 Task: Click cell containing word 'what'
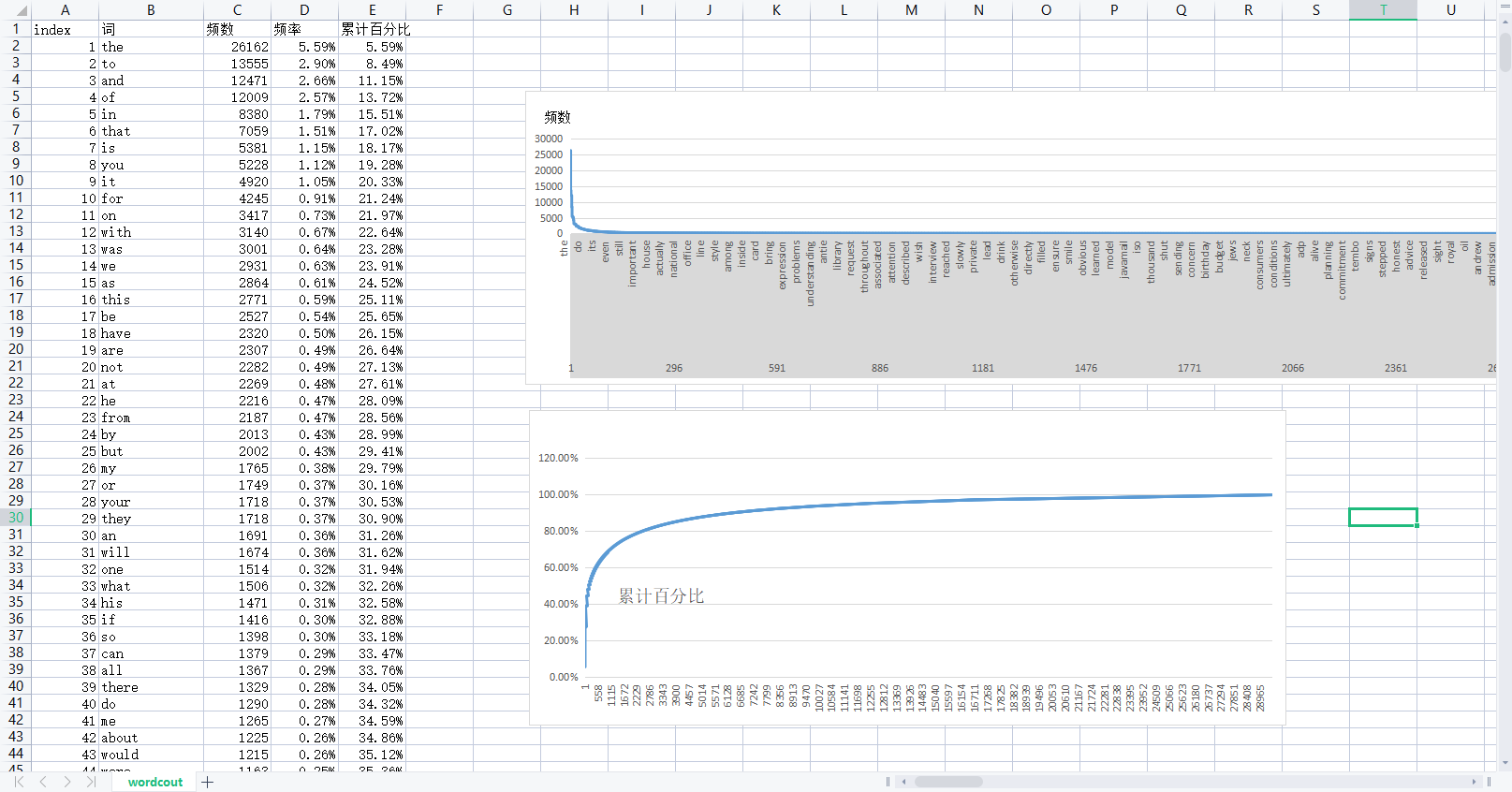151,585
